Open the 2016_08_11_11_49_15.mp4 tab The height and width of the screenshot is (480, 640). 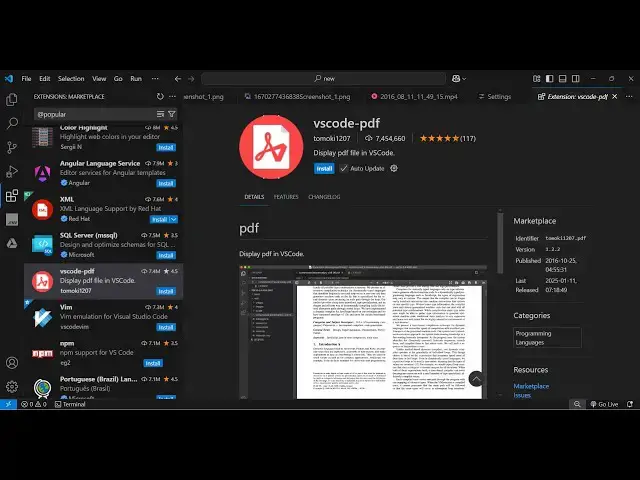(415, 97)
